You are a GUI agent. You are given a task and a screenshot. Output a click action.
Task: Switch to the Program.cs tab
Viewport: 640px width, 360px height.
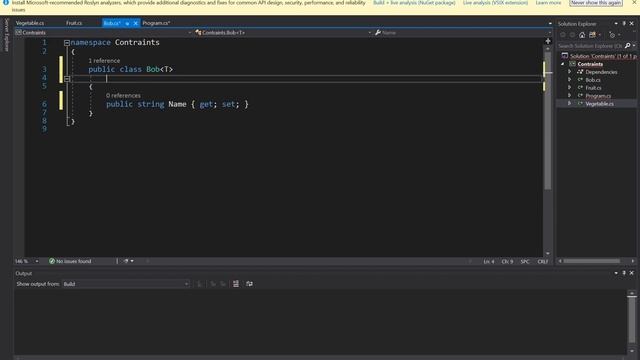[156, 23]
